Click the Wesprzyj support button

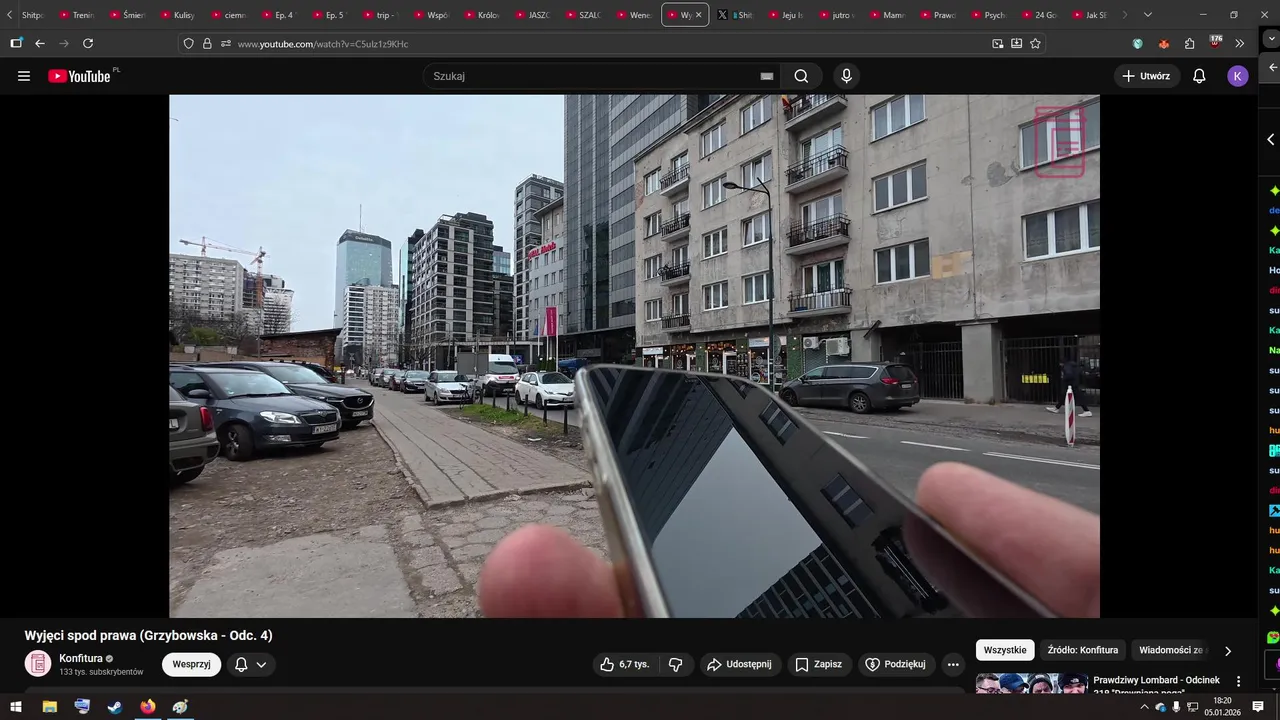pos(191,664)
